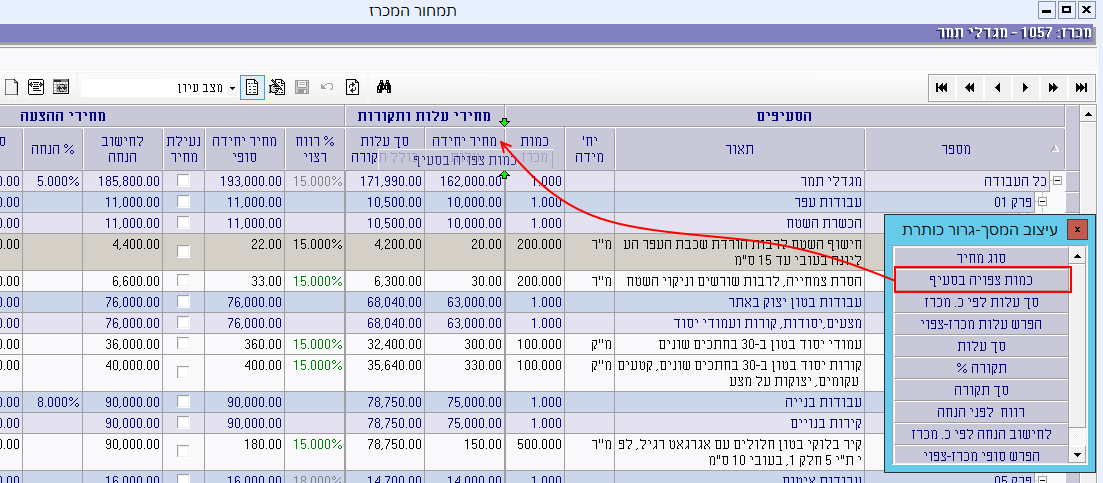Viewport: 1103px width, 483px height.
Task: Select the 5.000% discount cell
Action: 53,181
